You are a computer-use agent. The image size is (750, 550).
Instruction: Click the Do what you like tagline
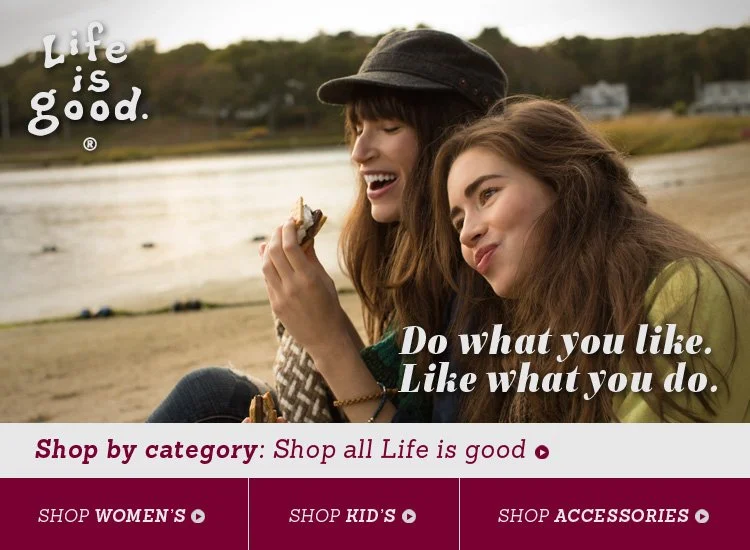tap(555, 341)
